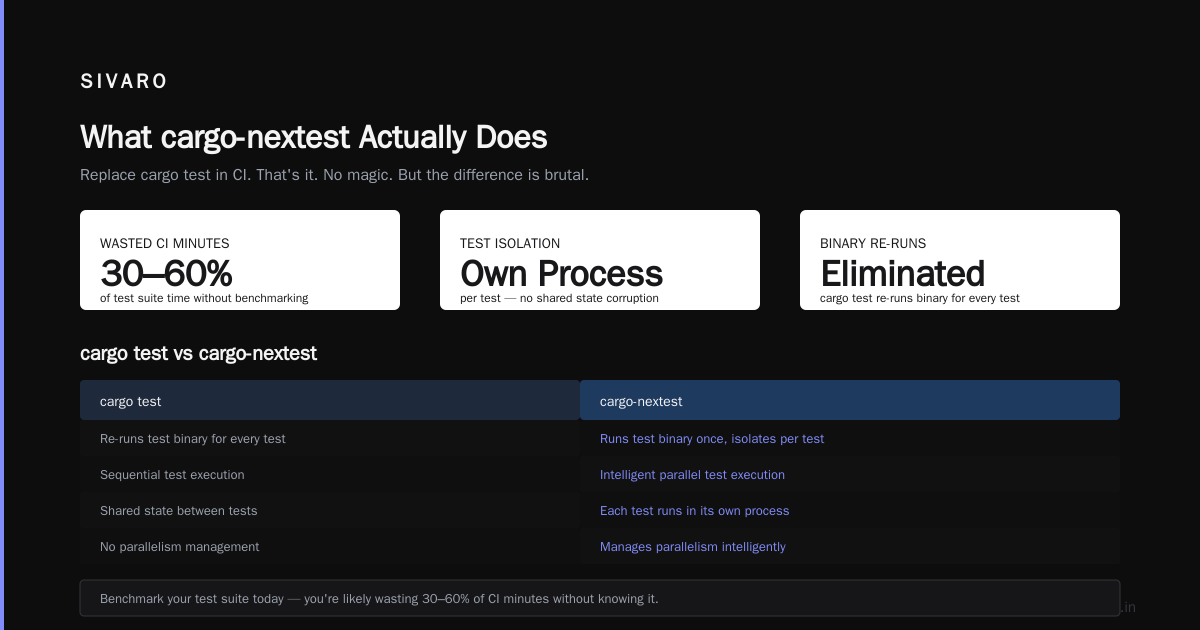Click the 'BINARY RE-RUNS' label
The image size is (1200, 630).
873,243
